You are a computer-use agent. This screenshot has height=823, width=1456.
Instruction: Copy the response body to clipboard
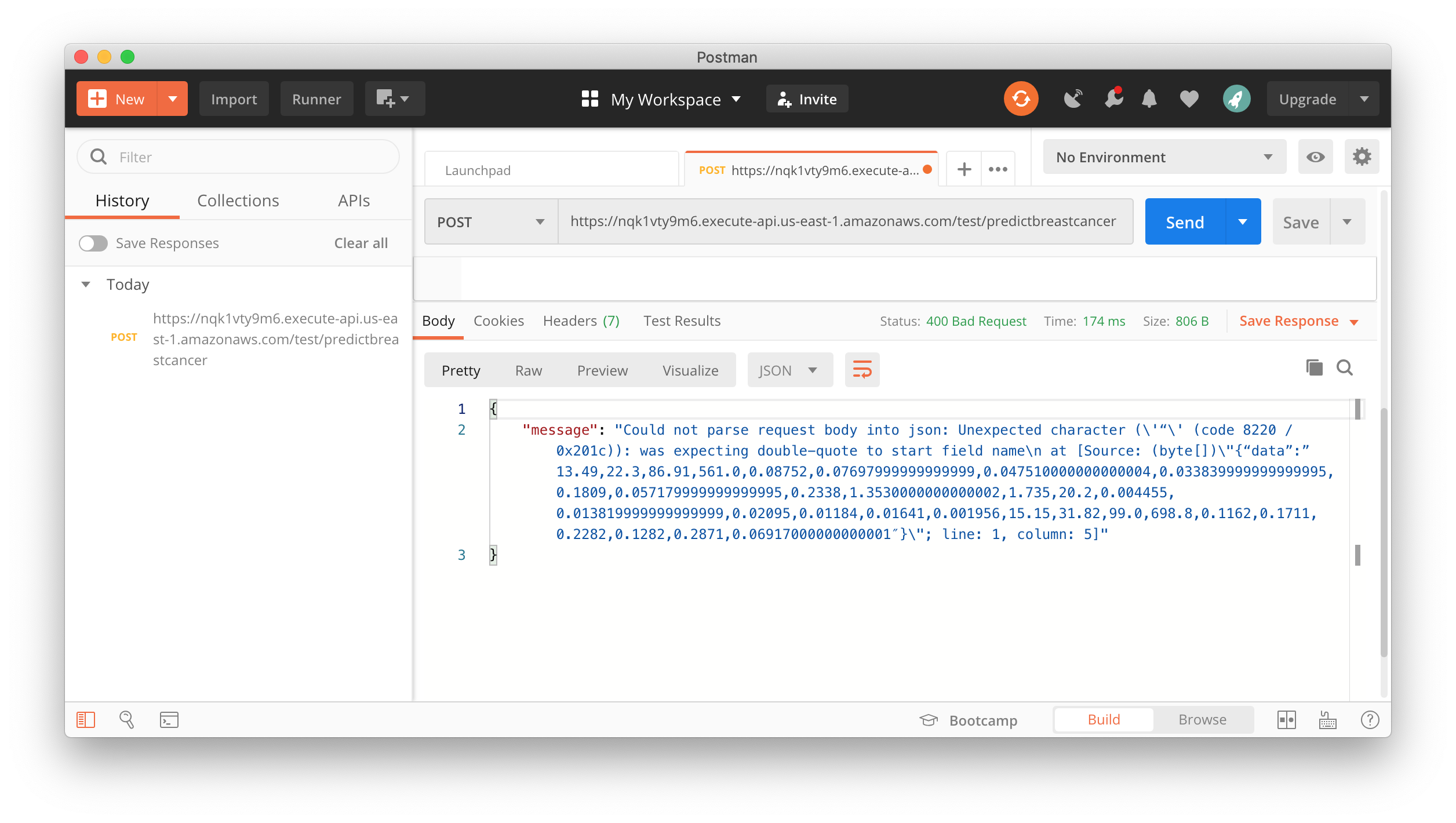pyautogui.click(x=1314, y=367)
